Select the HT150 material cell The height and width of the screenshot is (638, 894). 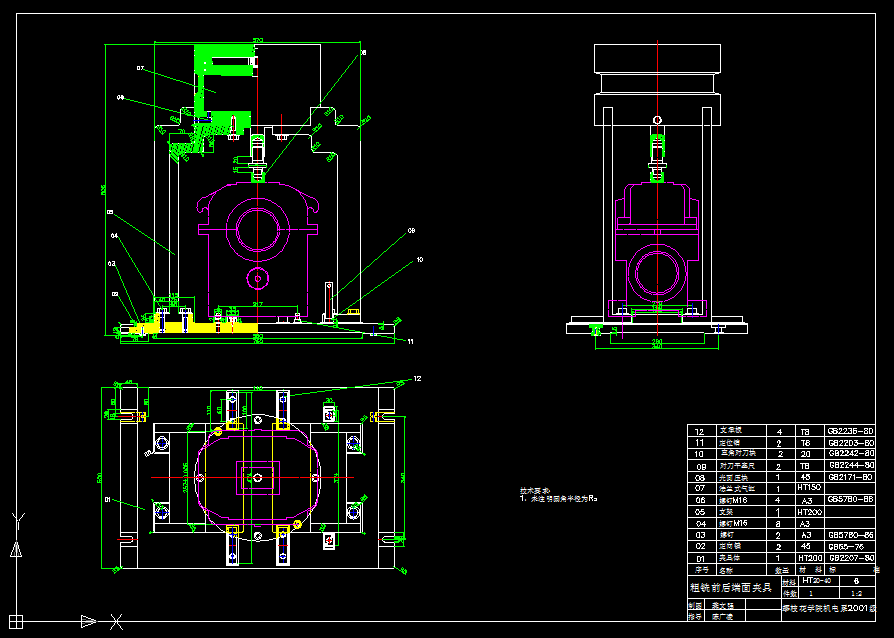point(810,488)
